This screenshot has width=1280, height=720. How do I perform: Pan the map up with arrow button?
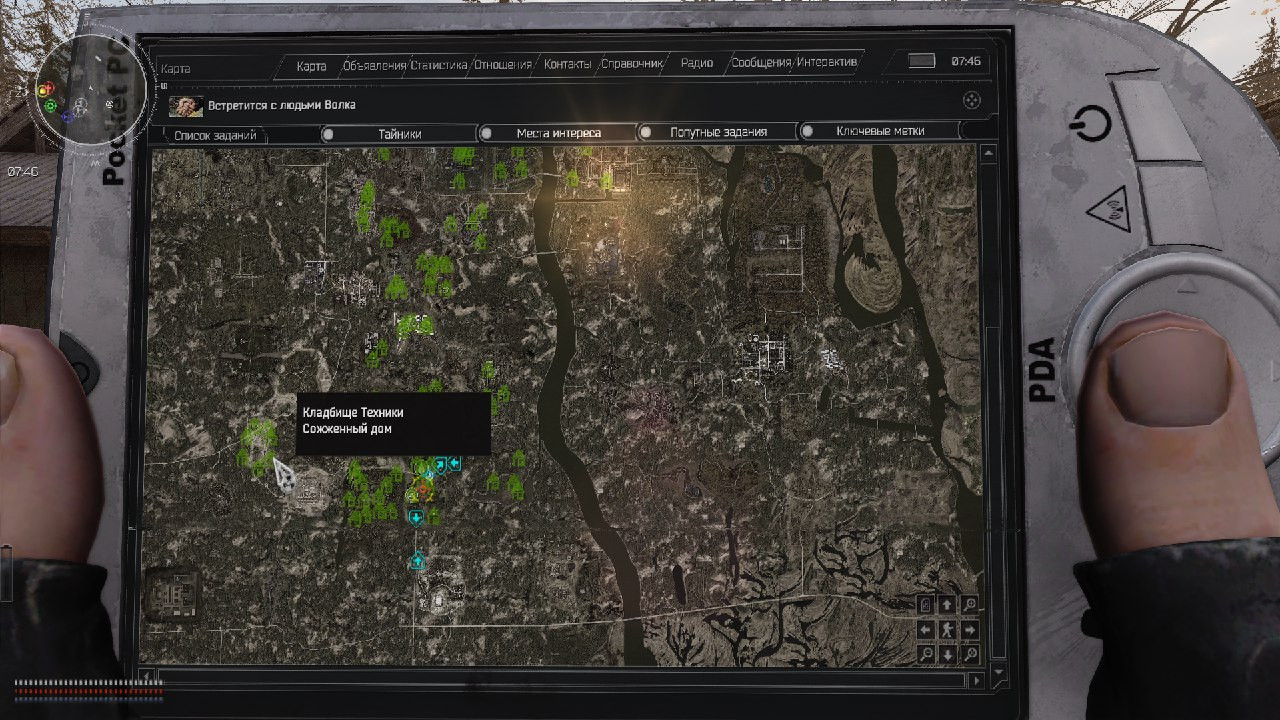click(x=947, y=605)
